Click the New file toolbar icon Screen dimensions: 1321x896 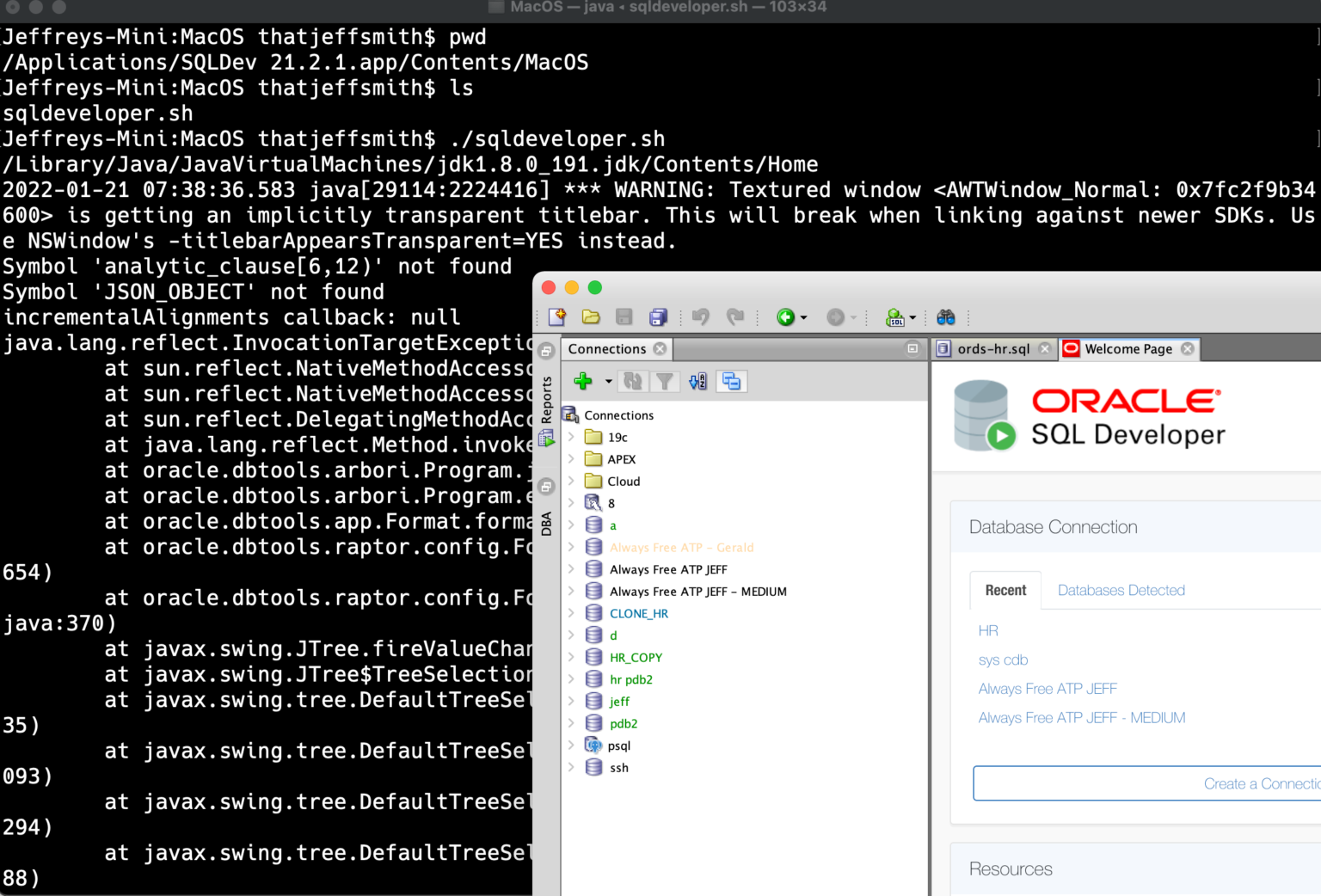coord(557,317)
